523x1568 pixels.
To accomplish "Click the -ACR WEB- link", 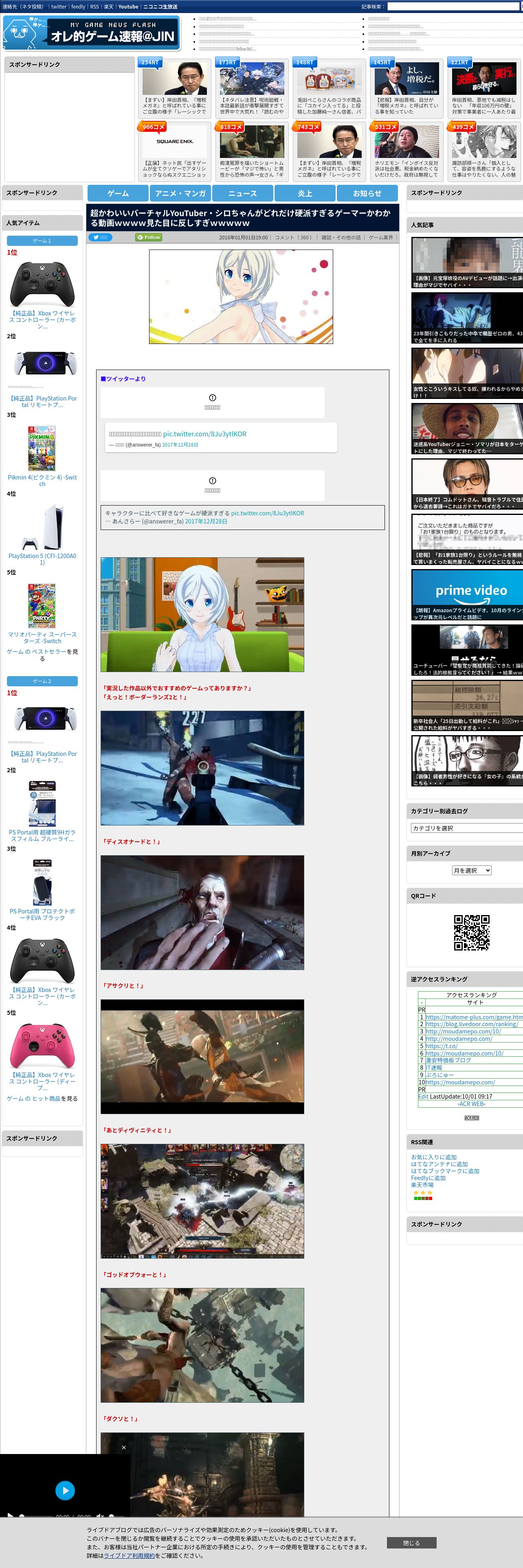I will tap(471, 1104).
